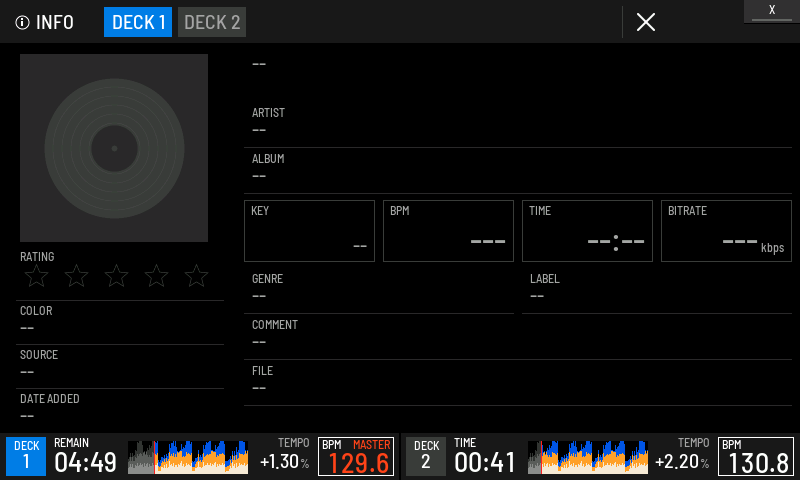Click Deck 1 tempo value +1.30%
800x480 pixels.
[x=285, y=462]
